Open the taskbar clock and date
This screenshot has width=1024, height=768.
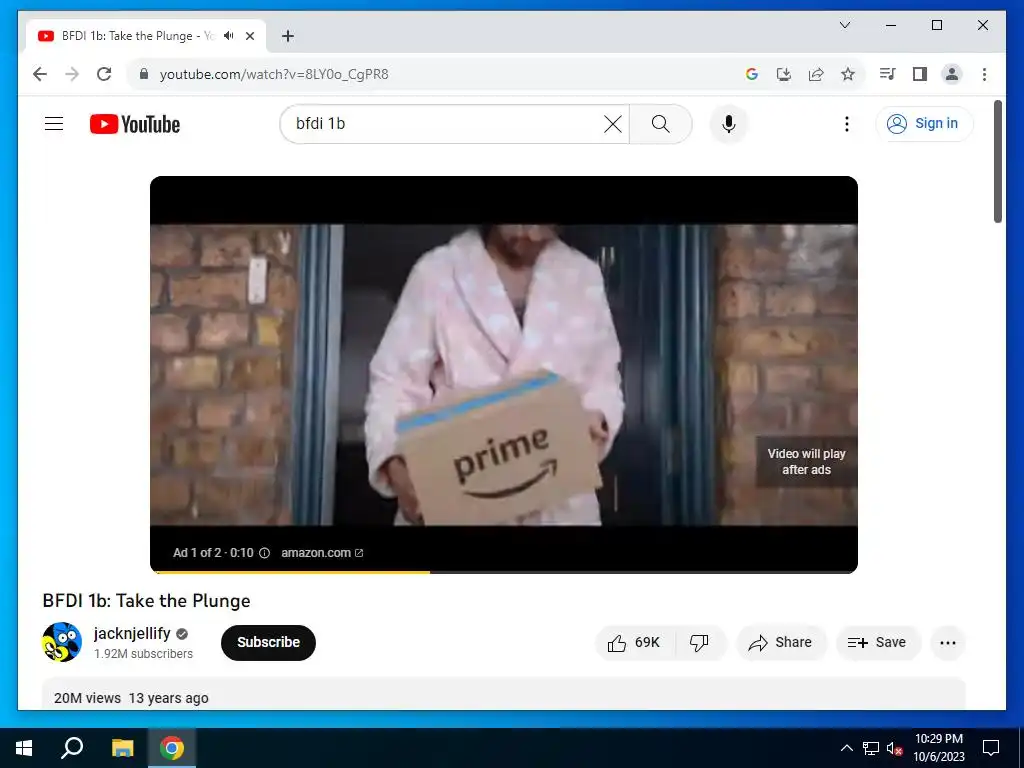(x=938, y=748)
